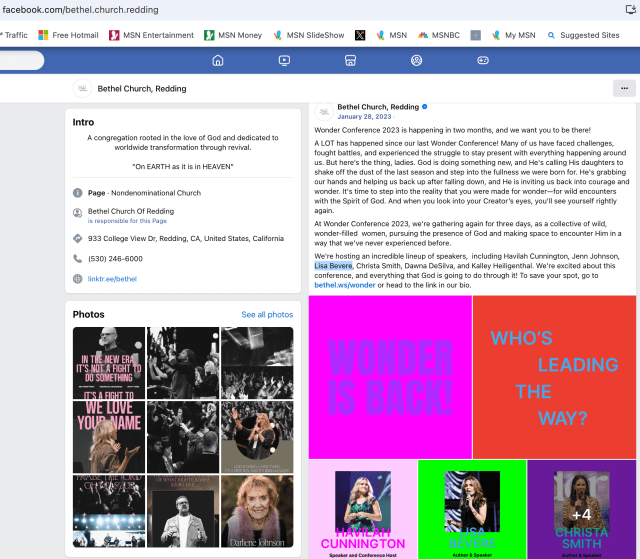Click the Bethel Church page avatar in header
This screenshot has height=559, width=640.
[82, 88]
